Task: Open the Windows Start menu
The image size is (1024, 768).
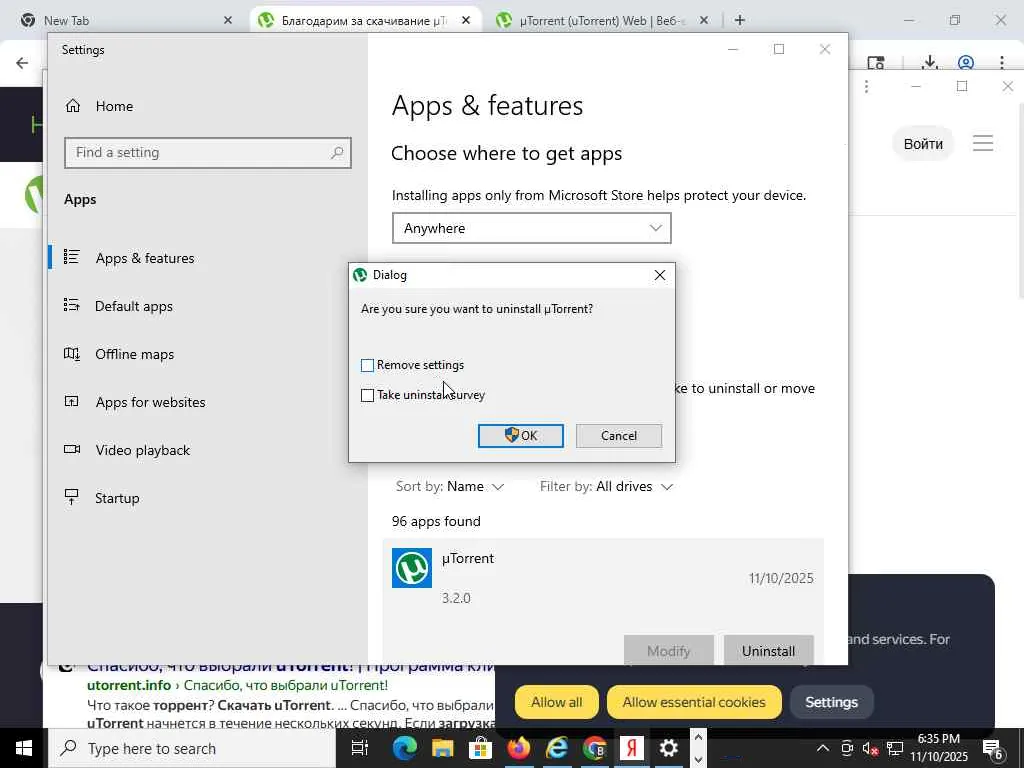Action: [x=24, y=748]
